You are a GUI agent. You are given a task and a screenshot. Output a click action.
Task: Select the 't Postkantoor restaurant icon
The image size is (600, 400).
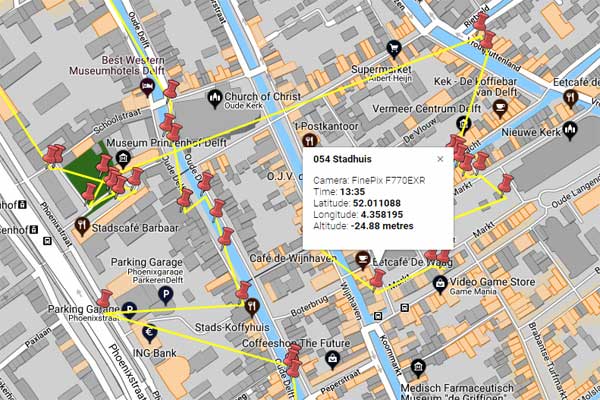pos(310,141)
